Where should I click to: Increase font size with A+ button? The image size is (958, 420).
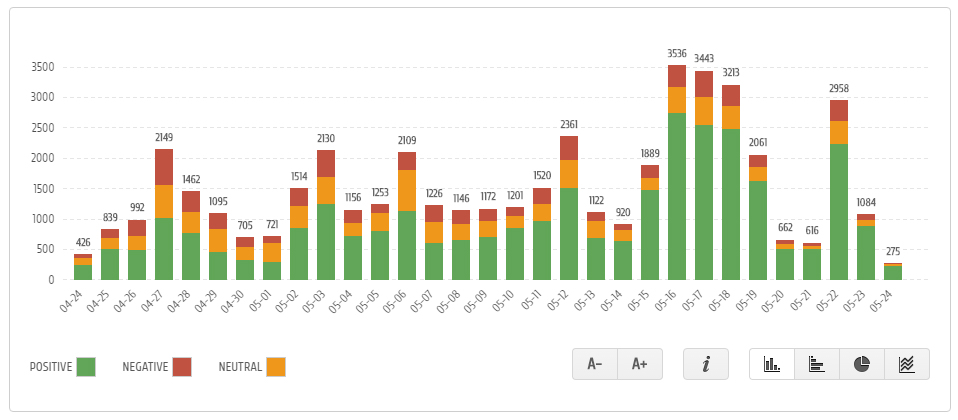(640, 364)
